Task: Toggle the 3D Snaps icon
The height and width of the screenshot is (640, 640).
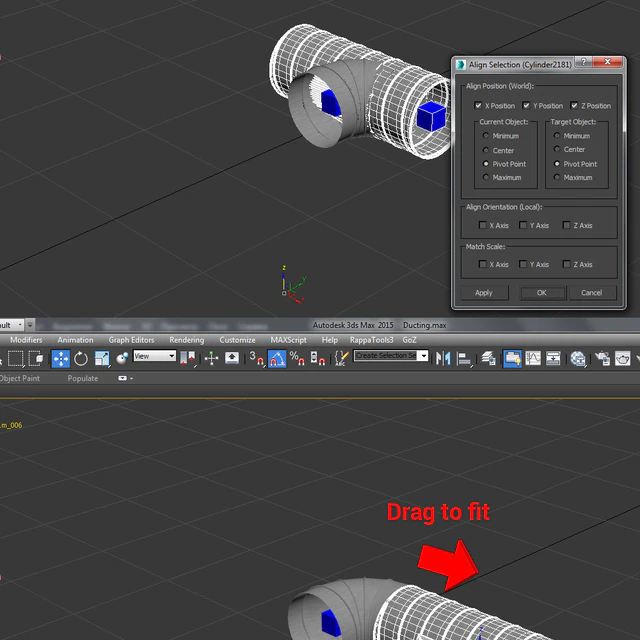Action: pos(256,358)
